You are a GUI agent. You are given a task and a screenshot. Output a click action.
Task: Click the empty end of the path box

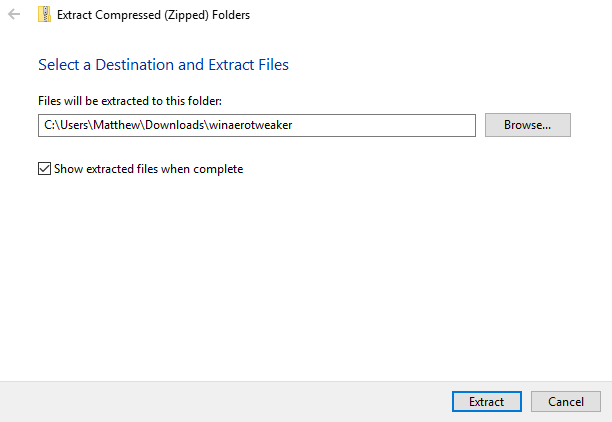pyautogui.click(x=400, y=125)
